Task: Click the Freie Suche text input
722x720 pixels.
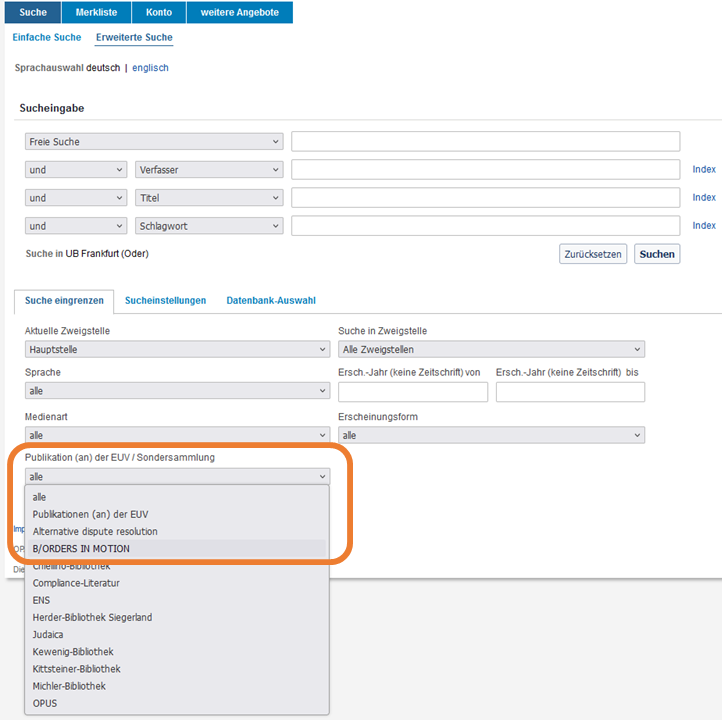Action: tap(485, 141)
